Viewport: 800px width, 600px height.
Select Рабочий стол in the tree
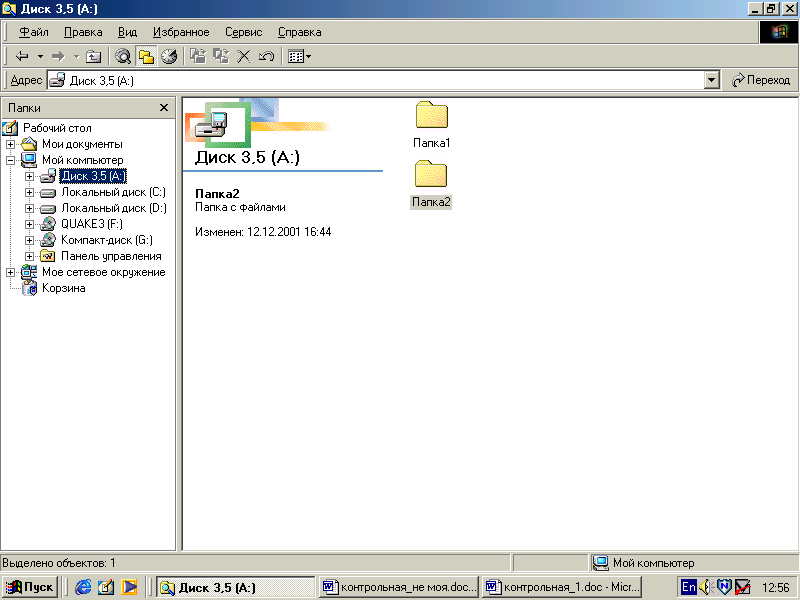[x=57, y=128]
